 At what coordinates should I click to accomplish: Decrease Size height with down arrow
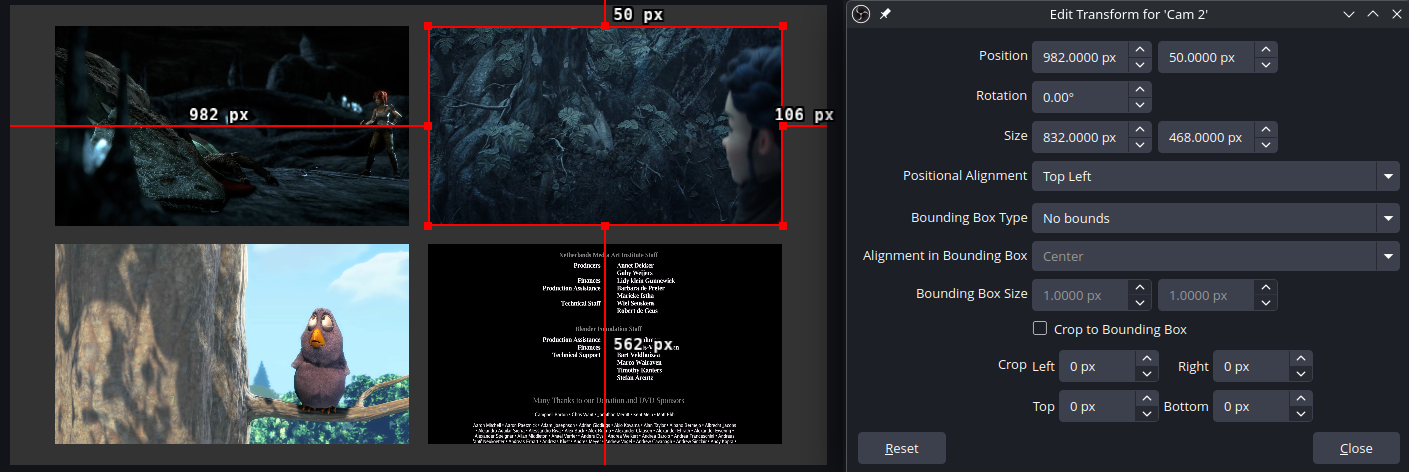(x=1266, y=145)
